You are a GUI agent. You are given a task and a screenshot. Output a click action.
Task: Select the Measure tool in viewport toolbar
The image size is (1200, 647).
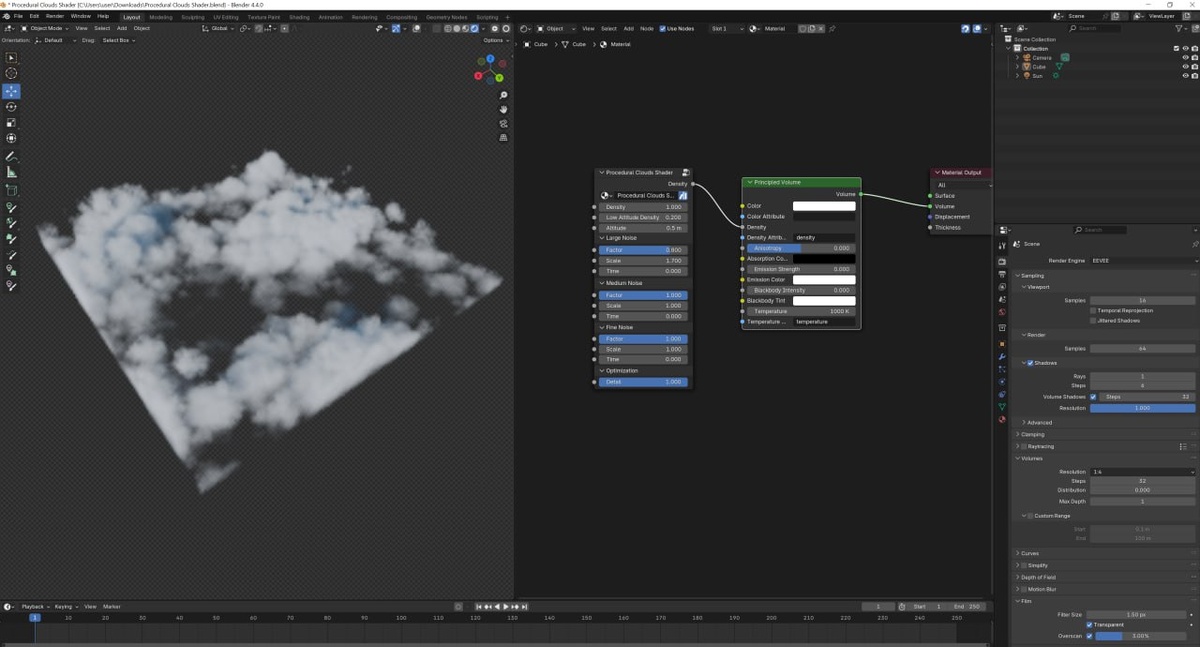[11, 173]
